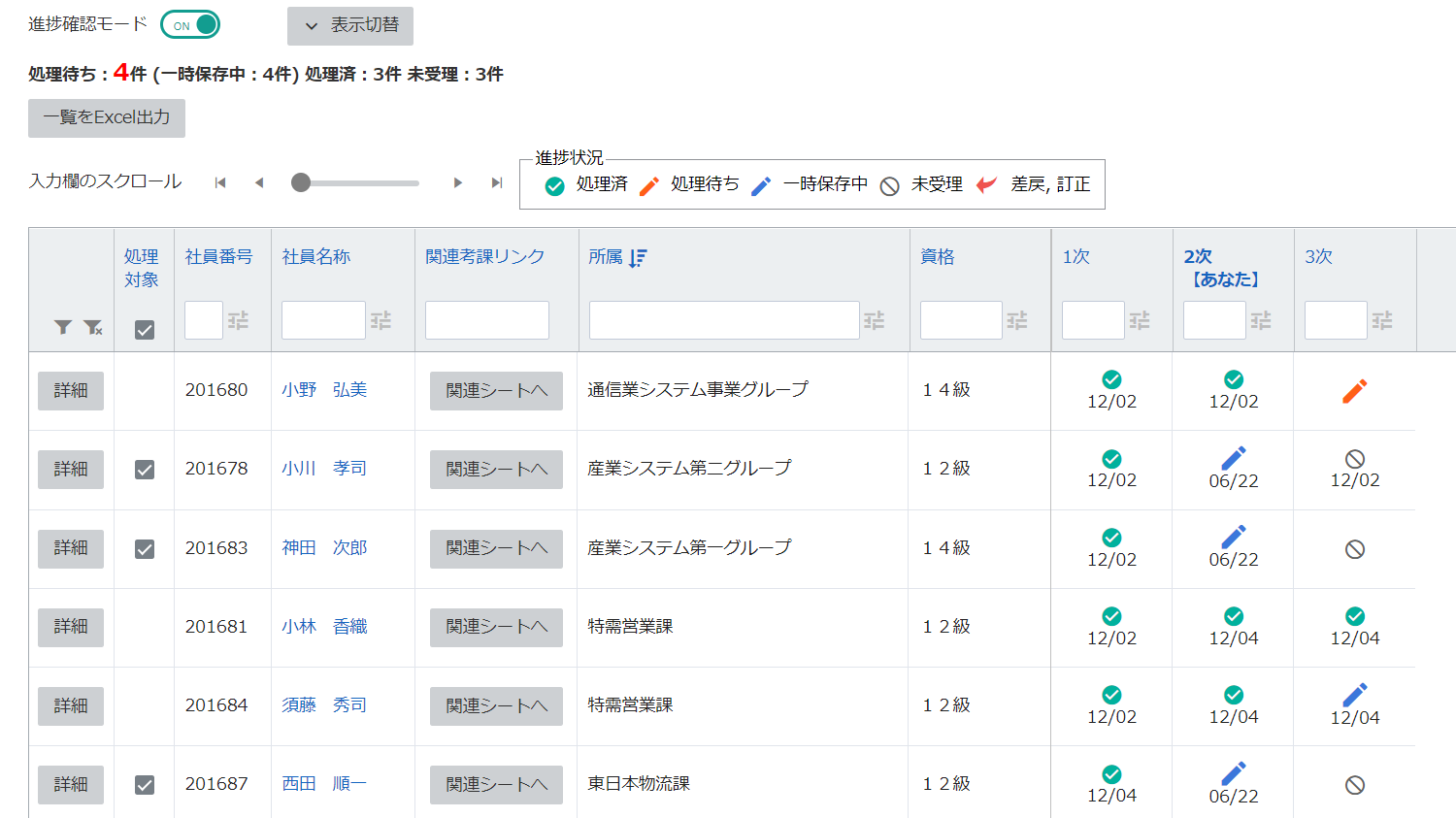Uncheck 処理対象 checkbox for employee 201687

145,785
